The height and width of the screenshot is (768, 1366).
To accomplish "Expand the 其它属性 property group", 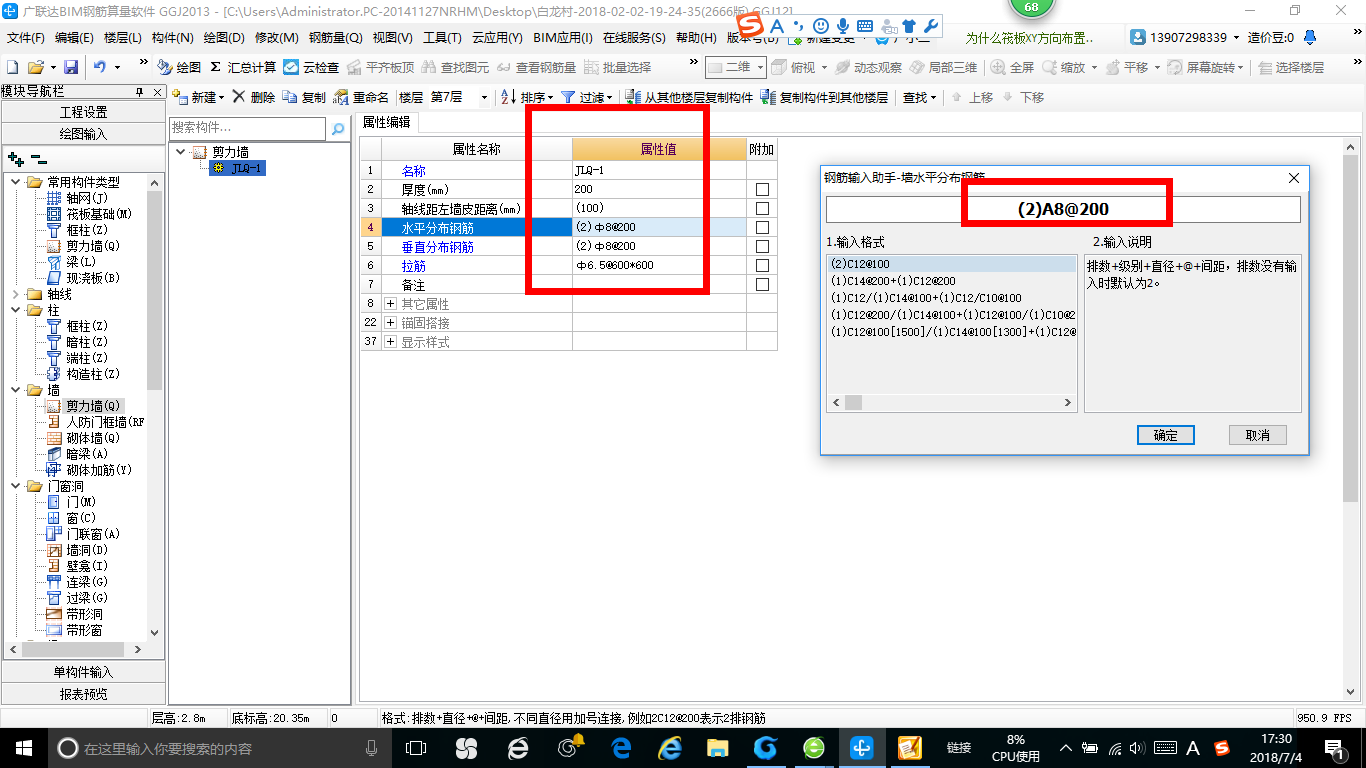I will click(391, 303).
